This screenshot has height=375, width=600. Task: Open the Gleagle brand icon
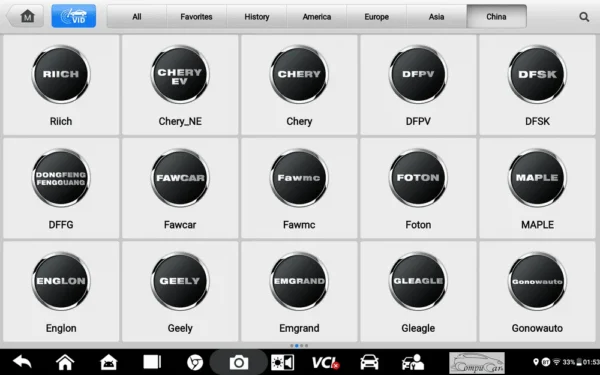click(x=418, y=281)
